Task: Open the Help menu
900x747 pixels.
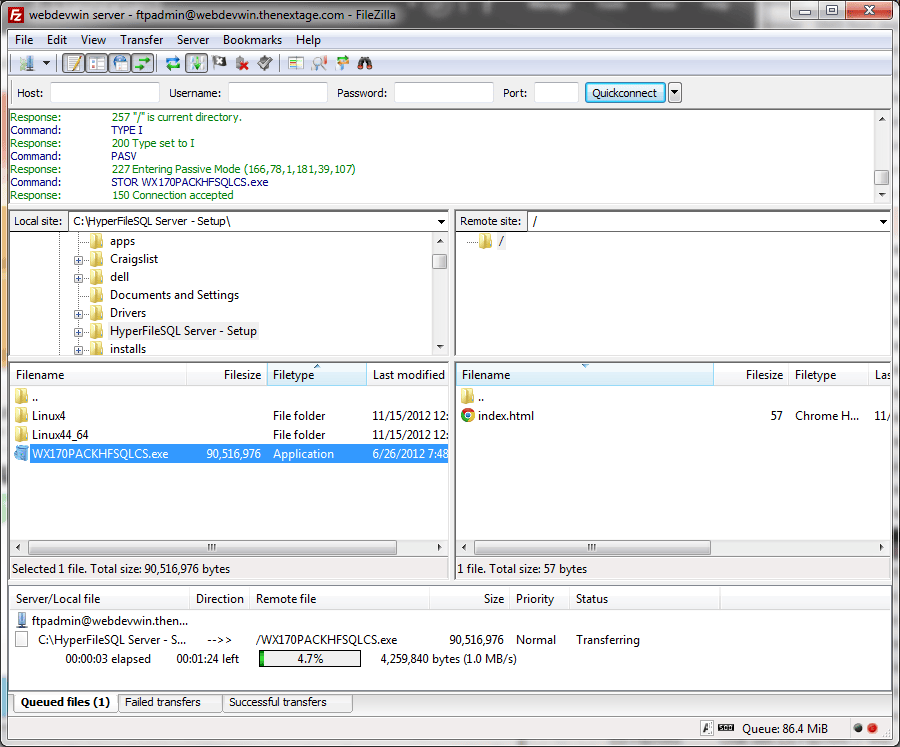Action: (x=308, y=40)
